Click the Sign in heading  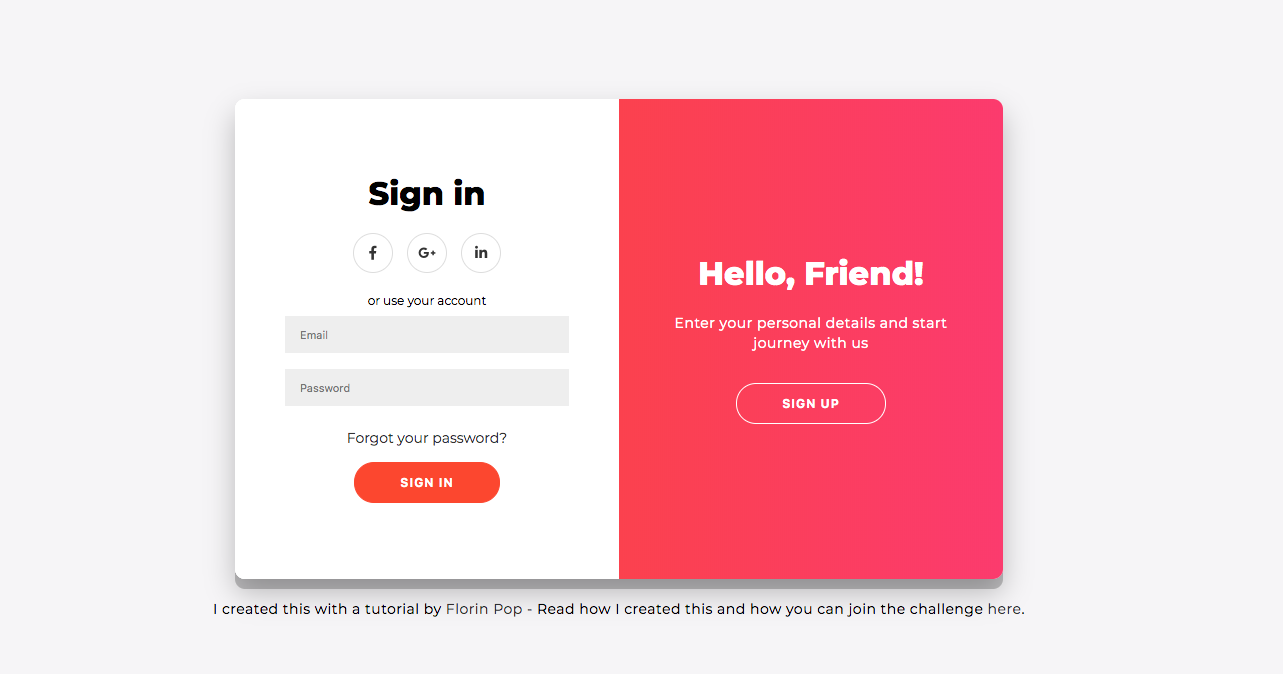pos(427,194)
